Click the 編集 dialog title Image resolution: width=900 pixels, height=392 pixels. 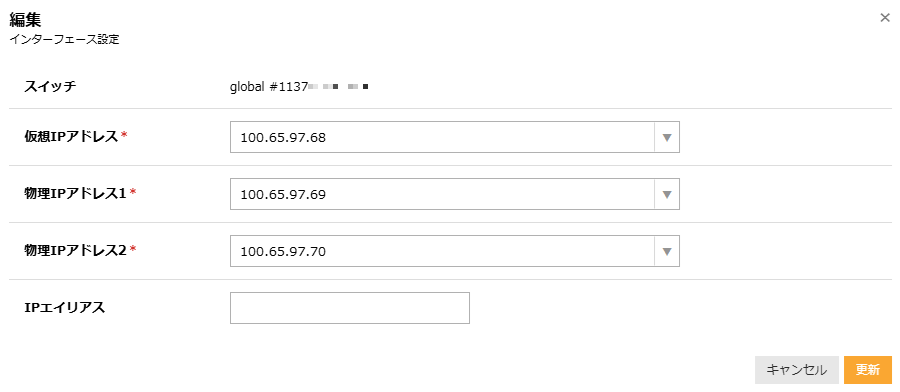[x=25, y=19]
